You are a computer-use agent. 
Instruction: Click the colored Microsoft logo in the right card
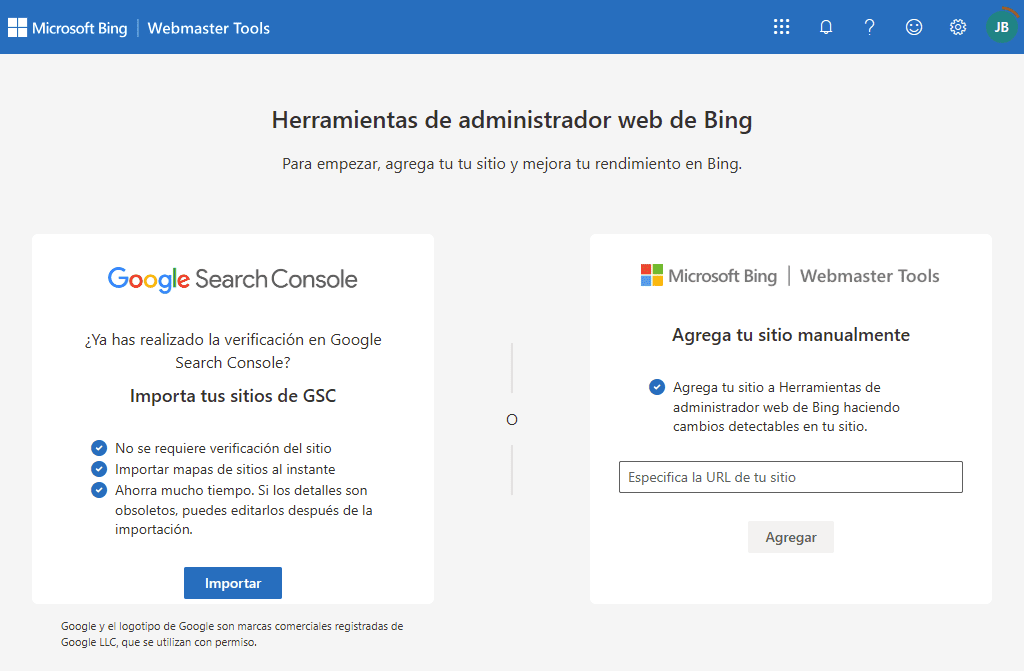point(652,275)
